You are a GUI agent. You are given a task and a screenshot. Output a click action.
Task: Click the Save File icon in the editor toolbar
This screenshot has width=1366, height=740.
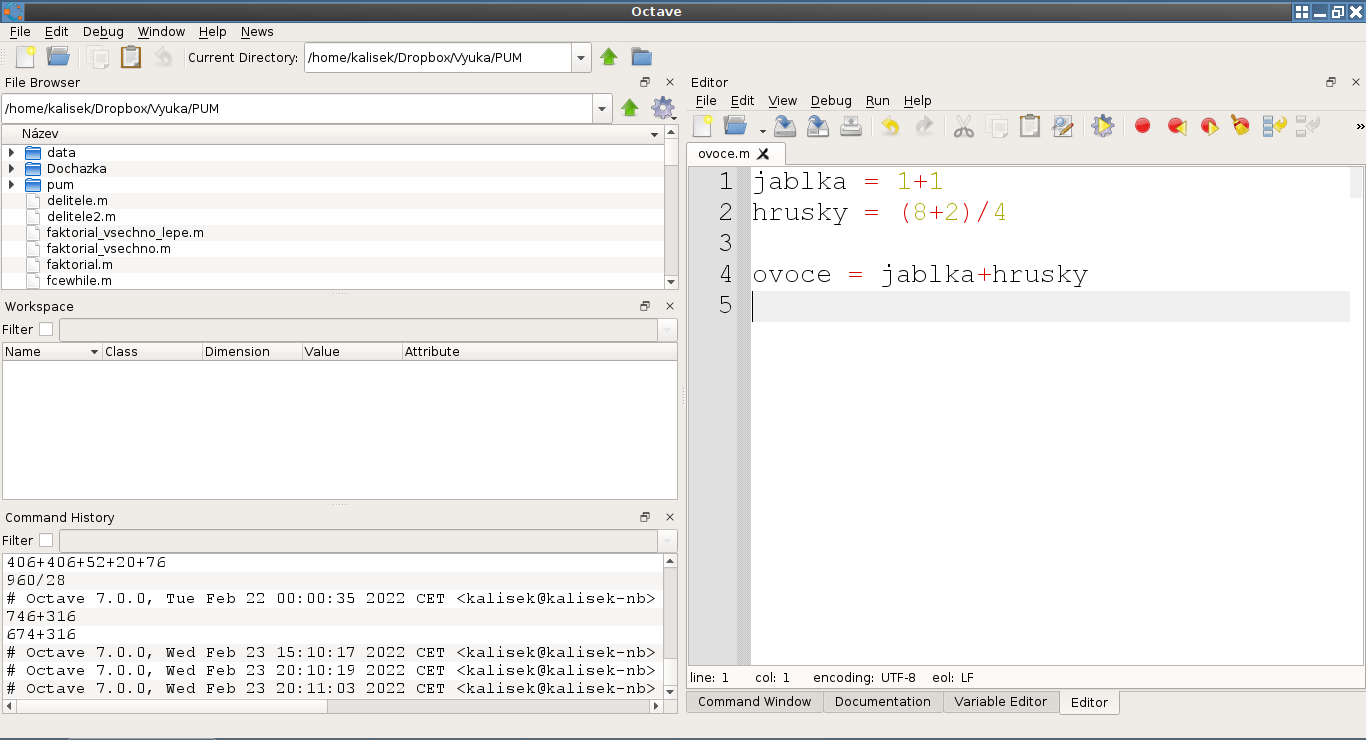click(785, 126)
